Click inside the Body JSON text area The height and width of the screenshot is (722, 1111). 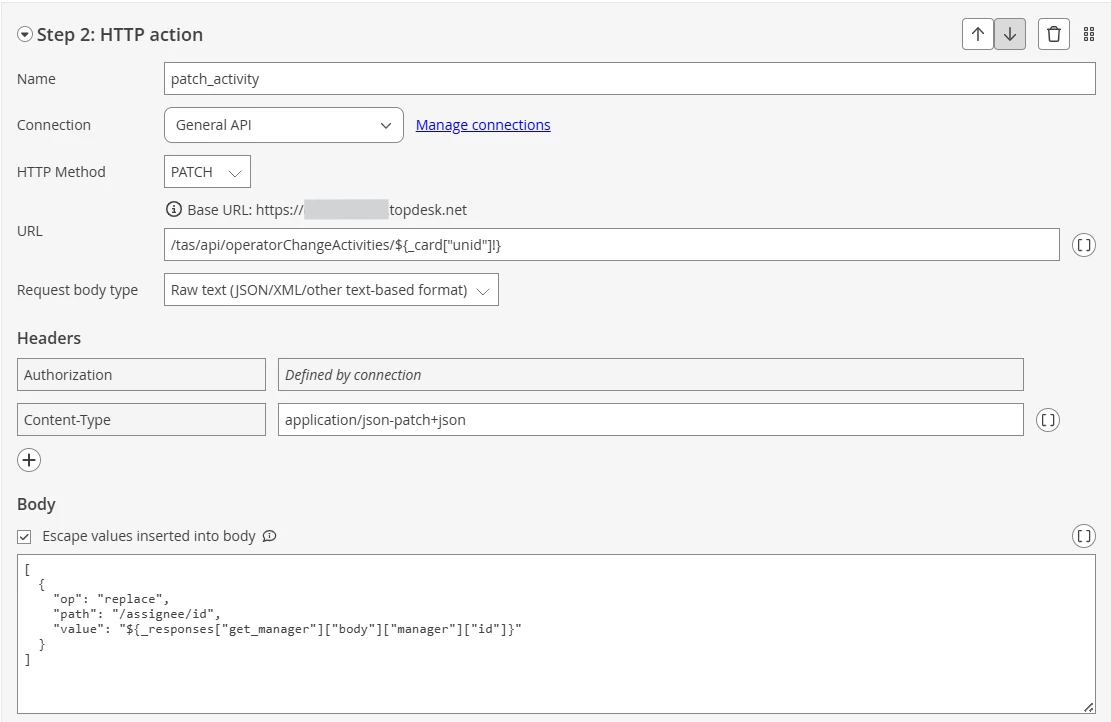[x=556, y=634]
